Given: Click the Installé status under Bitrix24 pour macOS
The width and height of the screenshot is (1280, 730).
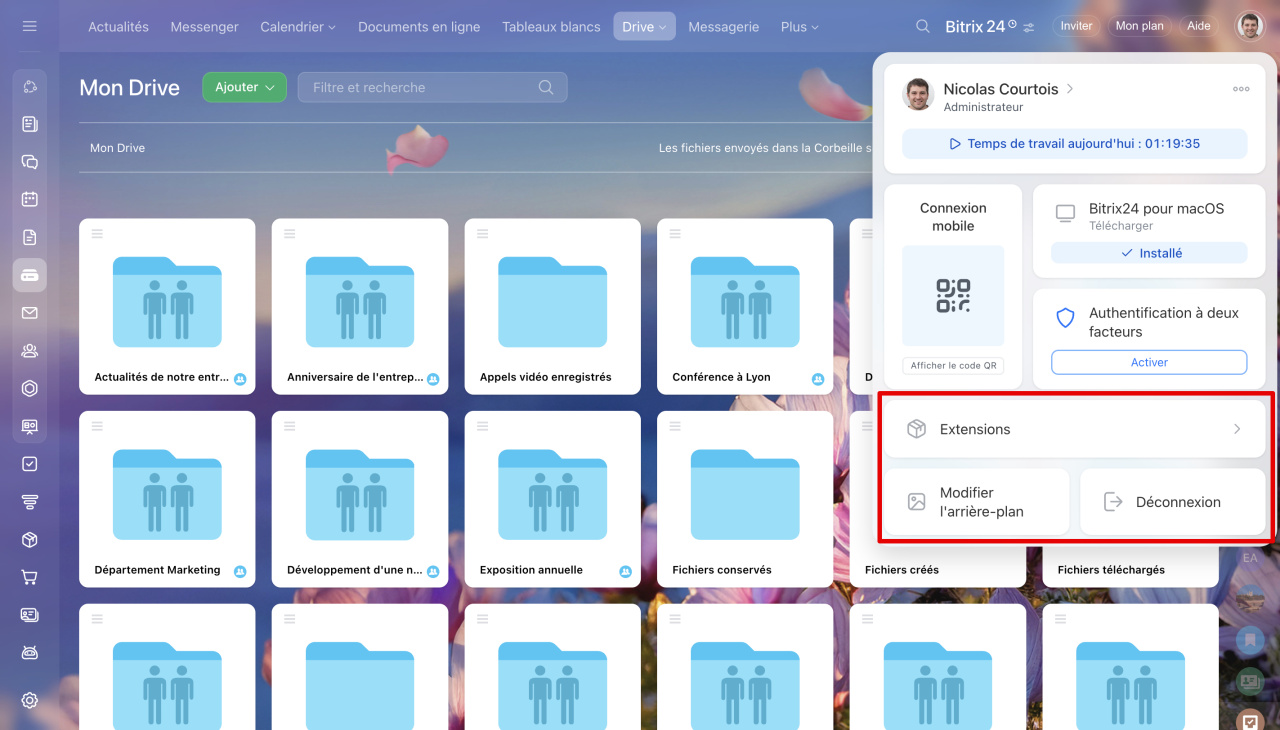Looking at the screenshot, I should (1149, 253).
